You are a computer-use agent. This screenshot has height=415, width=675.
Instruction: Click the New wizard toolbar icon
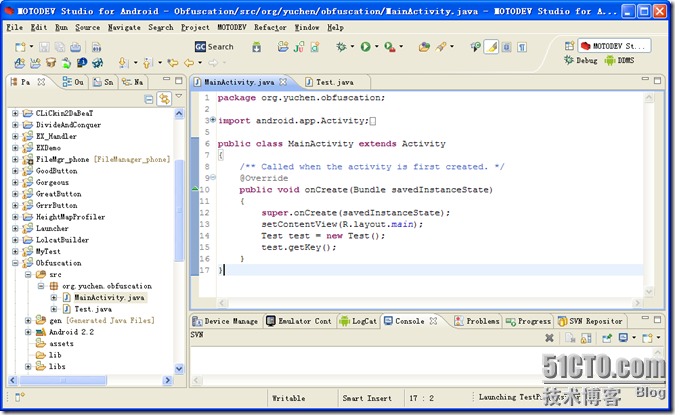pyautogui.click(x=20, y=47)
